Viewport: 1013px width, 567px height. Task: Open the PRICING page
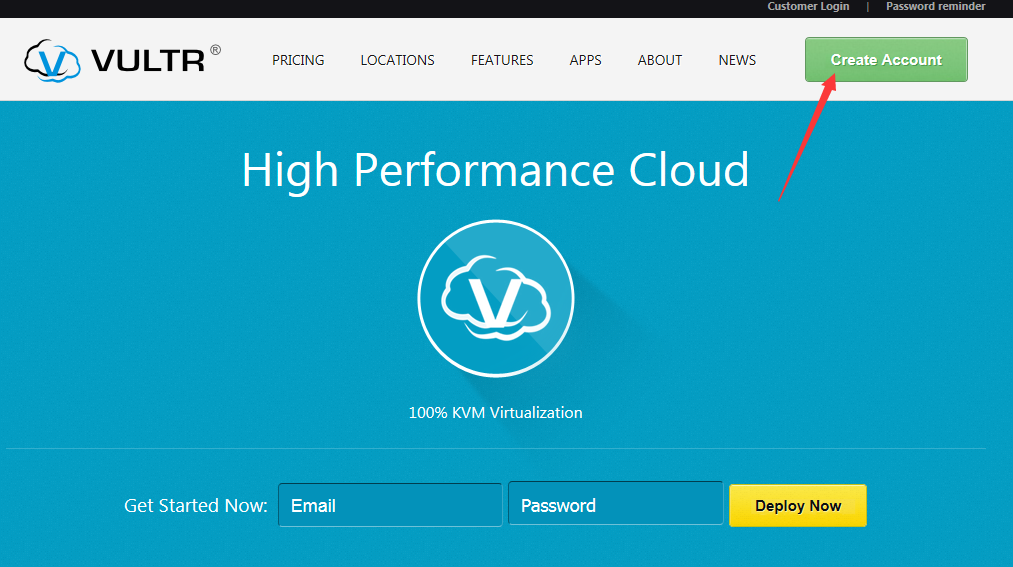[298, 60]
